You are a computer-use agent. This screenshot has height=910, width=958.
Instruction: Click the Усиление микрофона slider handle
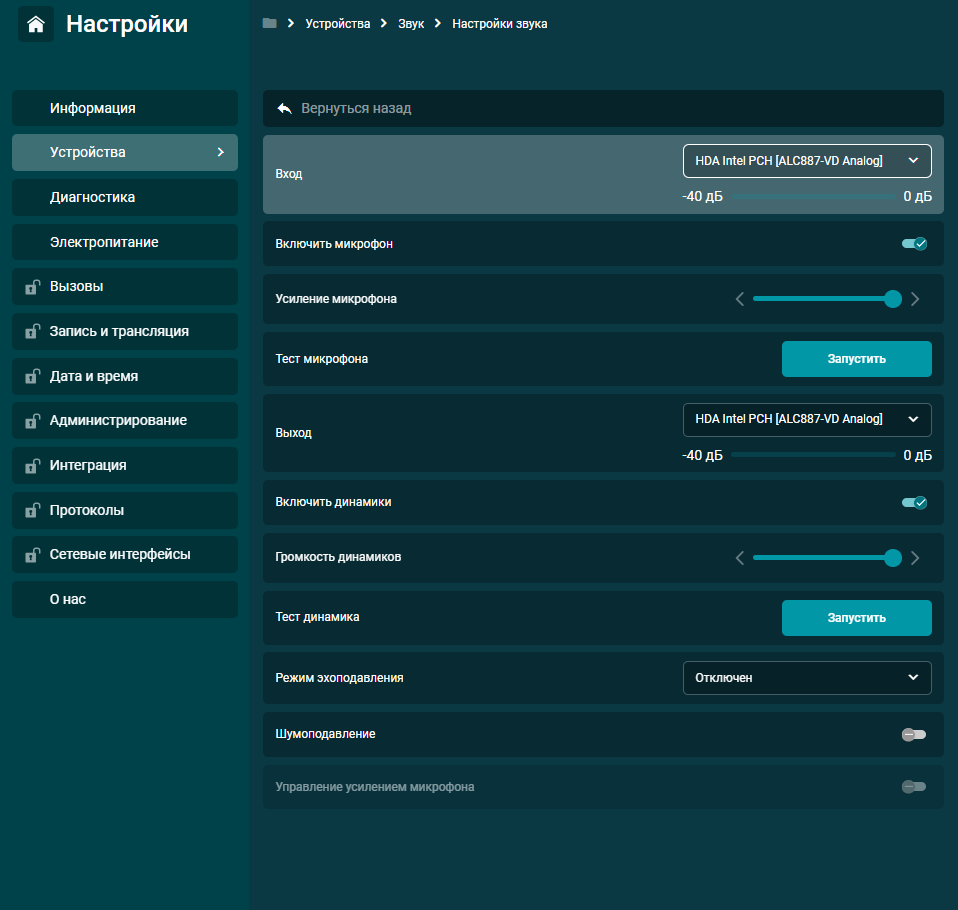(x=893, y=299)
